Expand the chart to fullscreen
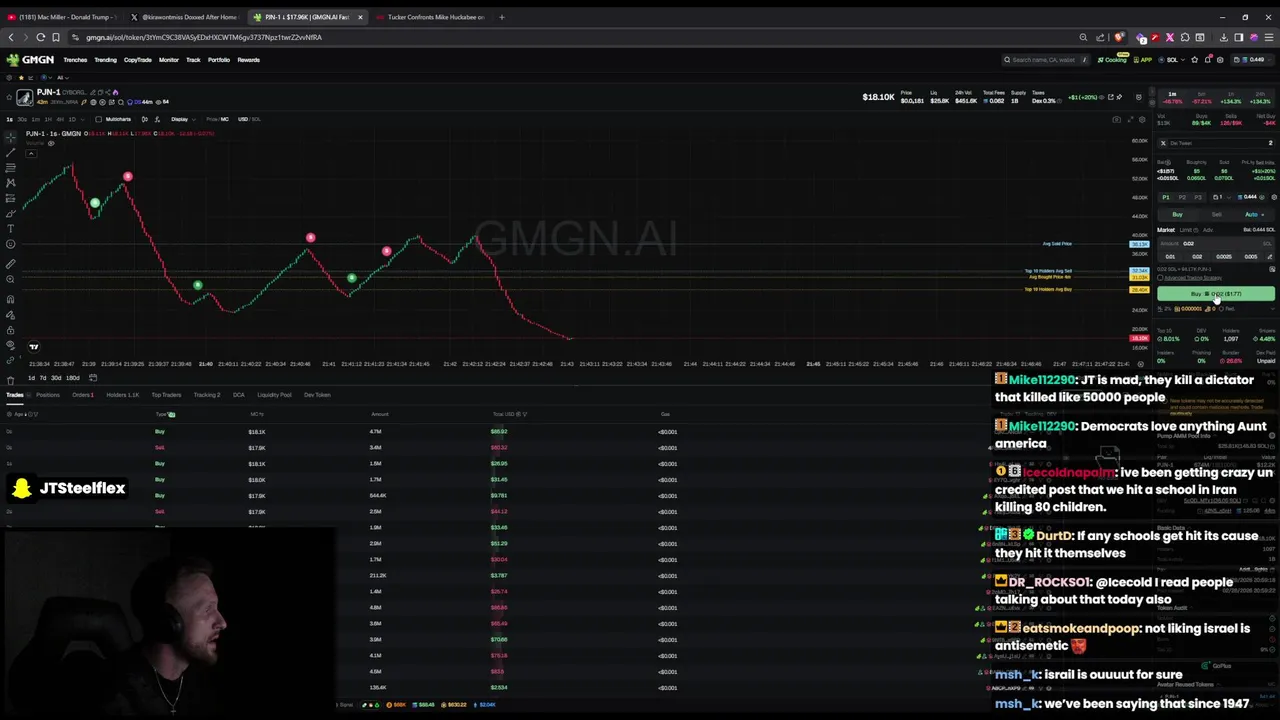Viewport: 1280px width, 720px height. click(x=1130, y=120)
